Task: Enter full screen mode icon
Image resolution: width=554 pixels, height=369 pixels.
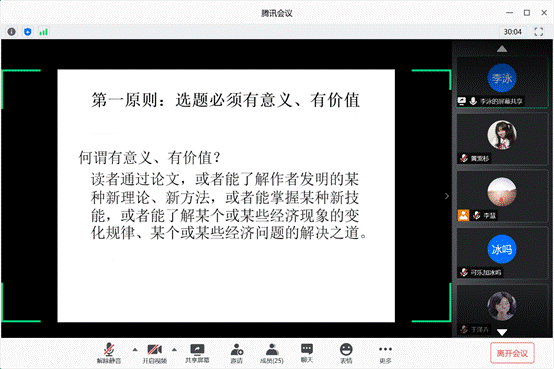Action: (x=538, y=32)
